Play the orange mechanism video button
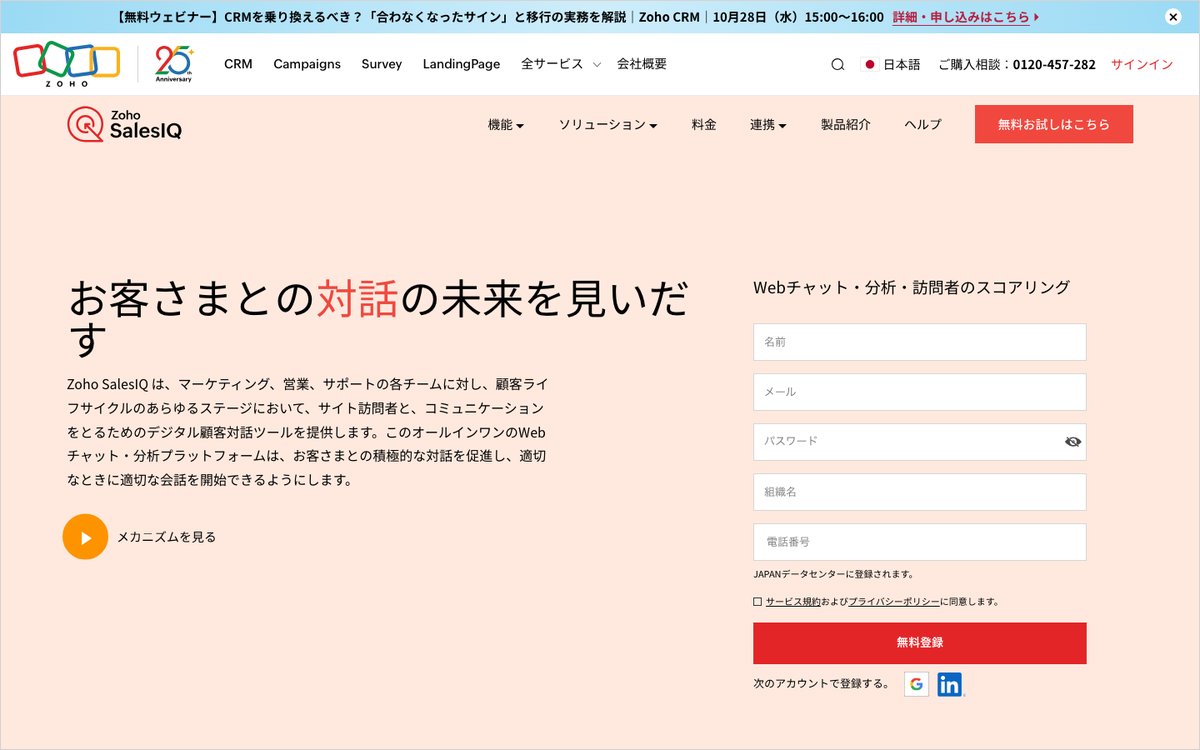 point(85,537)
